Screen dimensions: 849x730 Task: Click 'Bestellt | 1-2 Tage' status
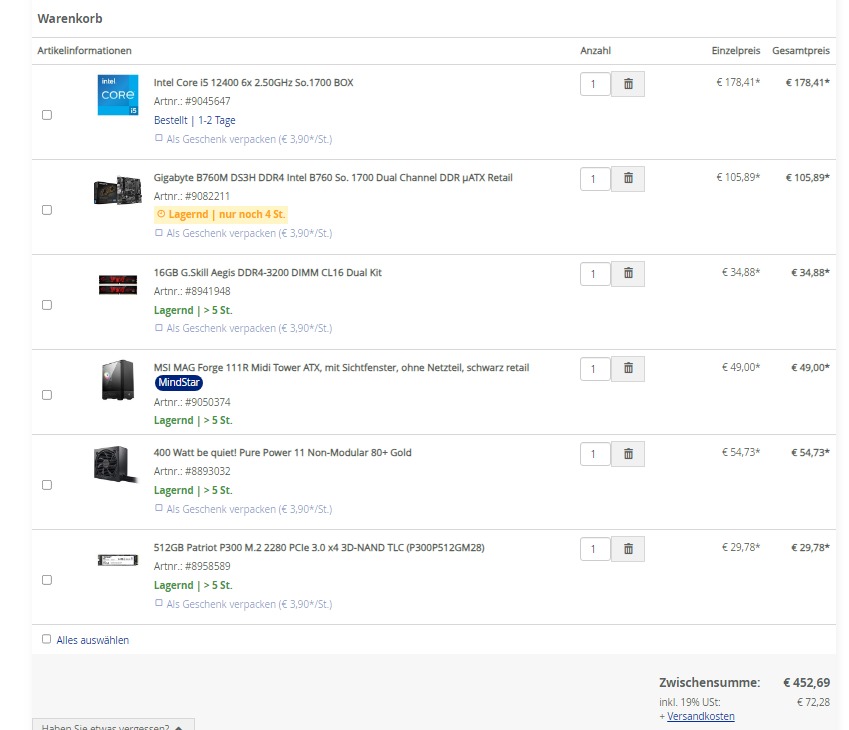coord(194,120)
